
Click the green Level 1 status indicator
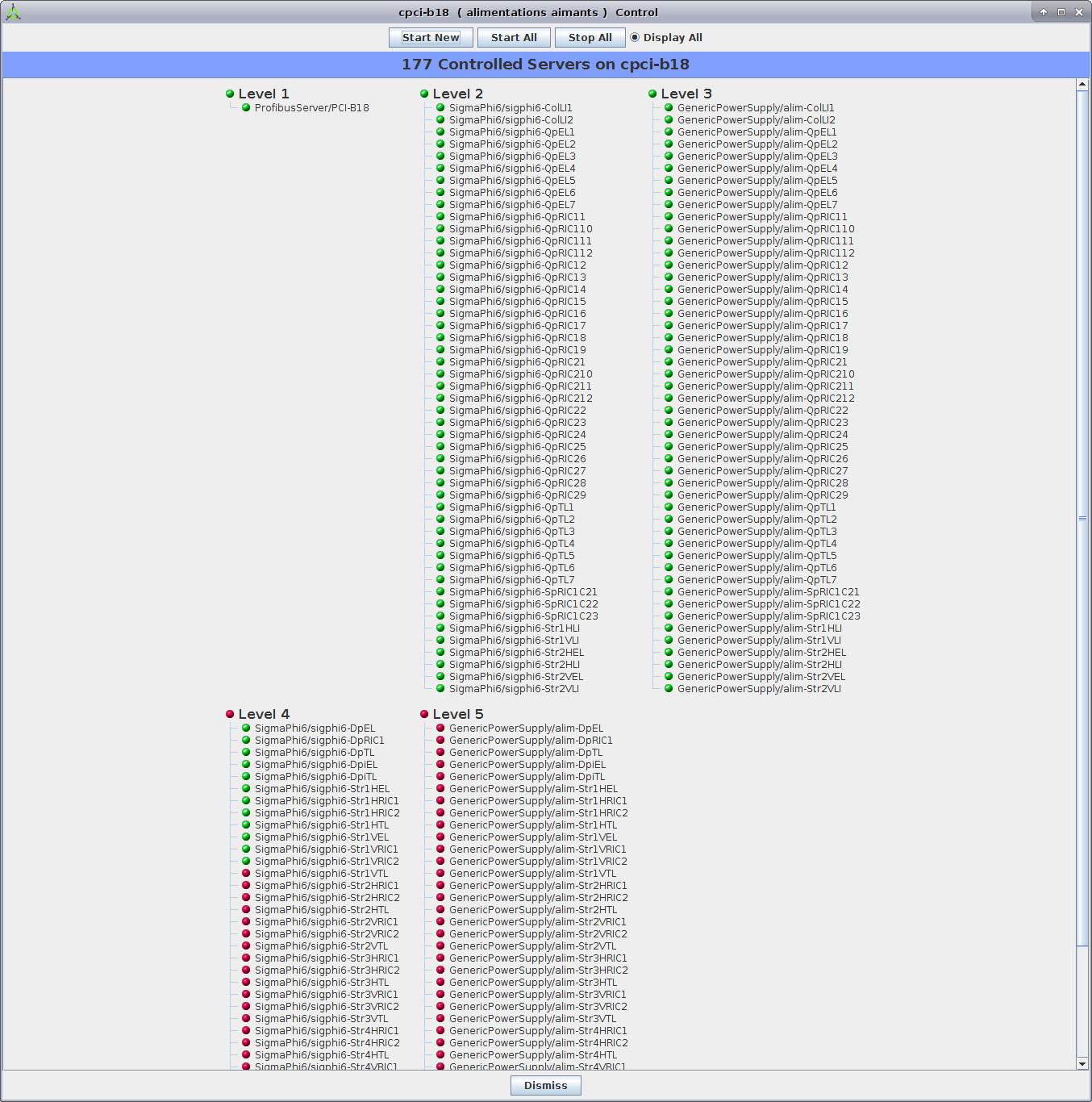(x=230, y=94)
